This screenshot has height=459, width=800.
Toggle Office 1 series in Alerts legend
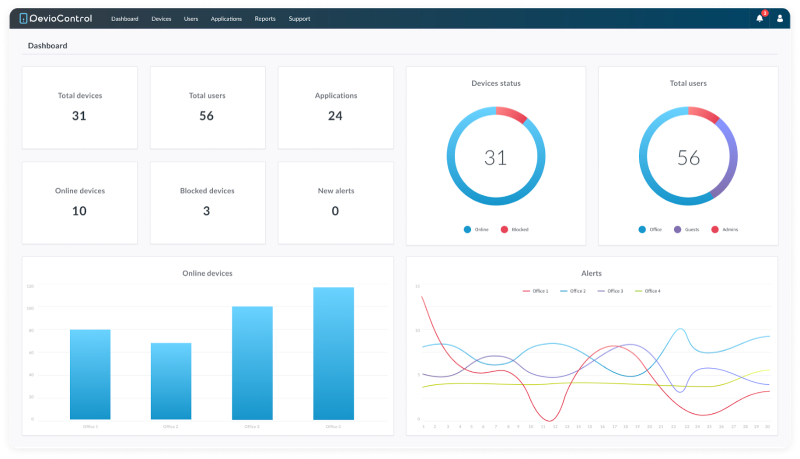click(x=535, y=291)
